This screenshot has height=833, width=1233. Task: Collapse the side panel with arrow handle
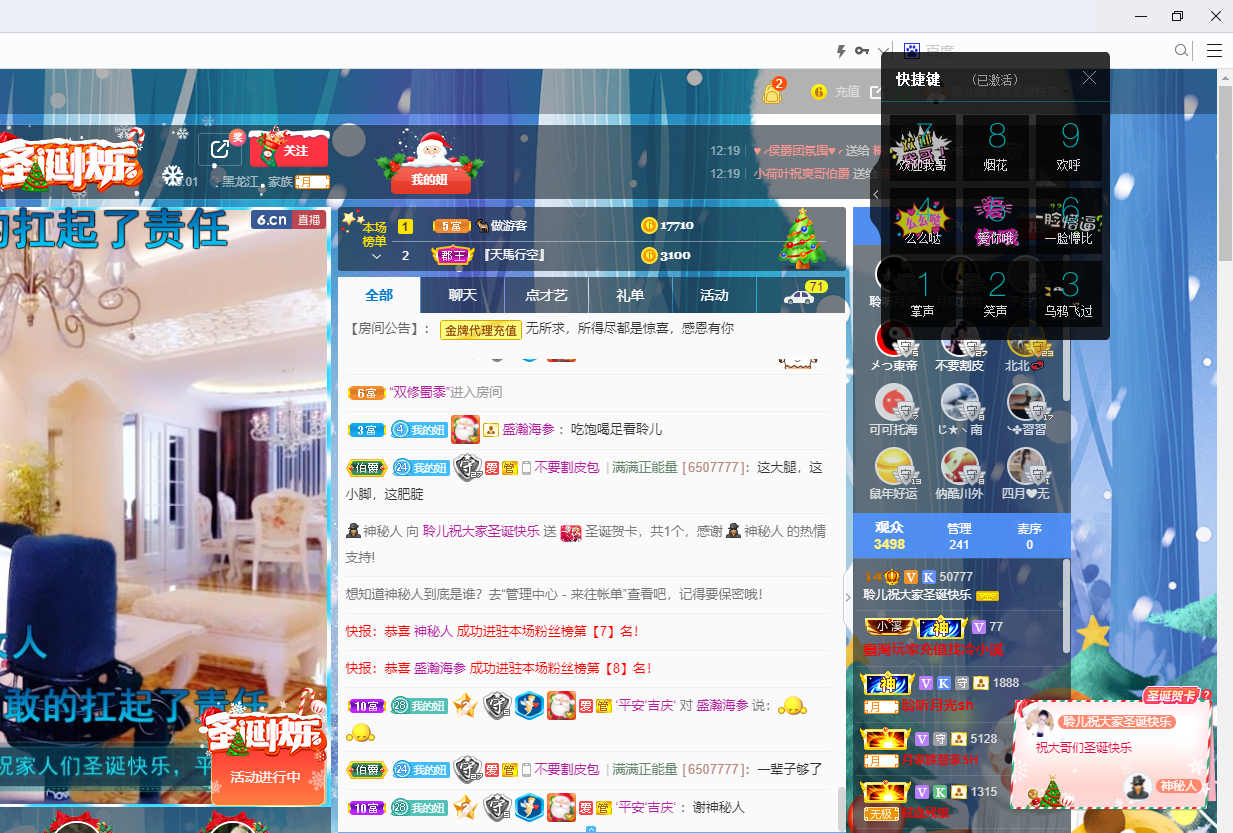tap(849, 598)
